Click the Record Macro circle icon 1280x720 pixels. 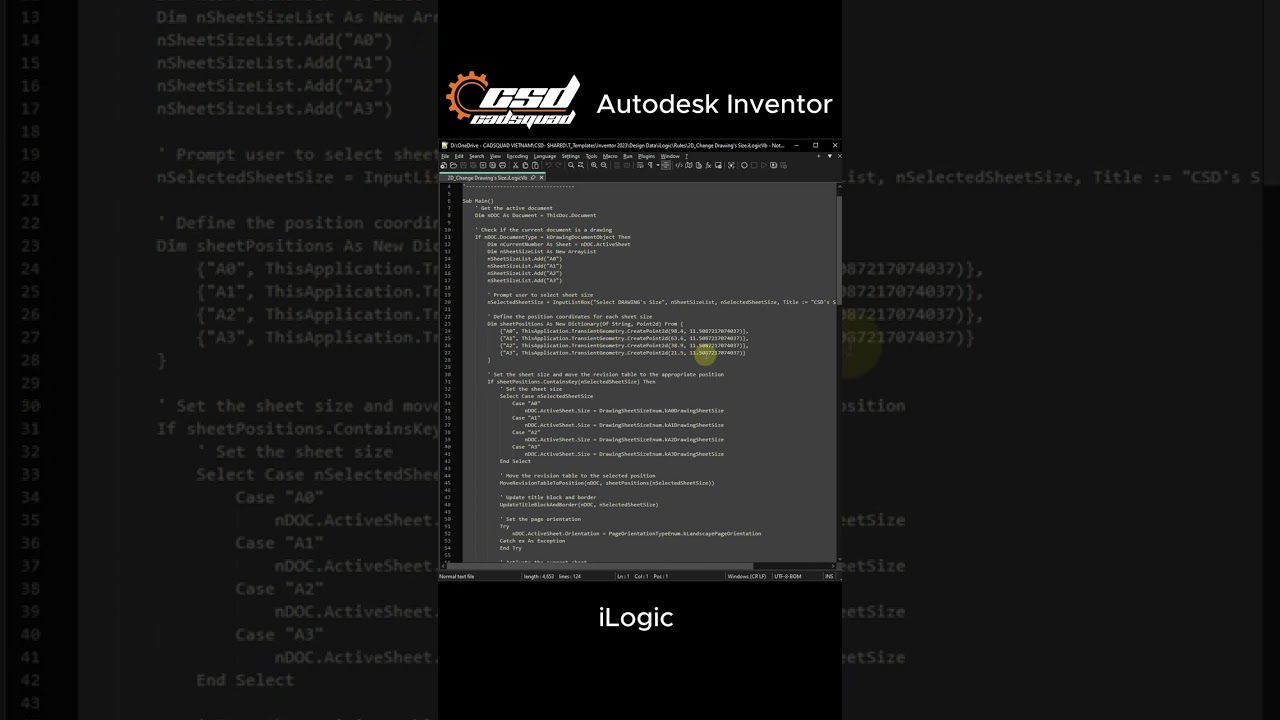pos(744,165)
